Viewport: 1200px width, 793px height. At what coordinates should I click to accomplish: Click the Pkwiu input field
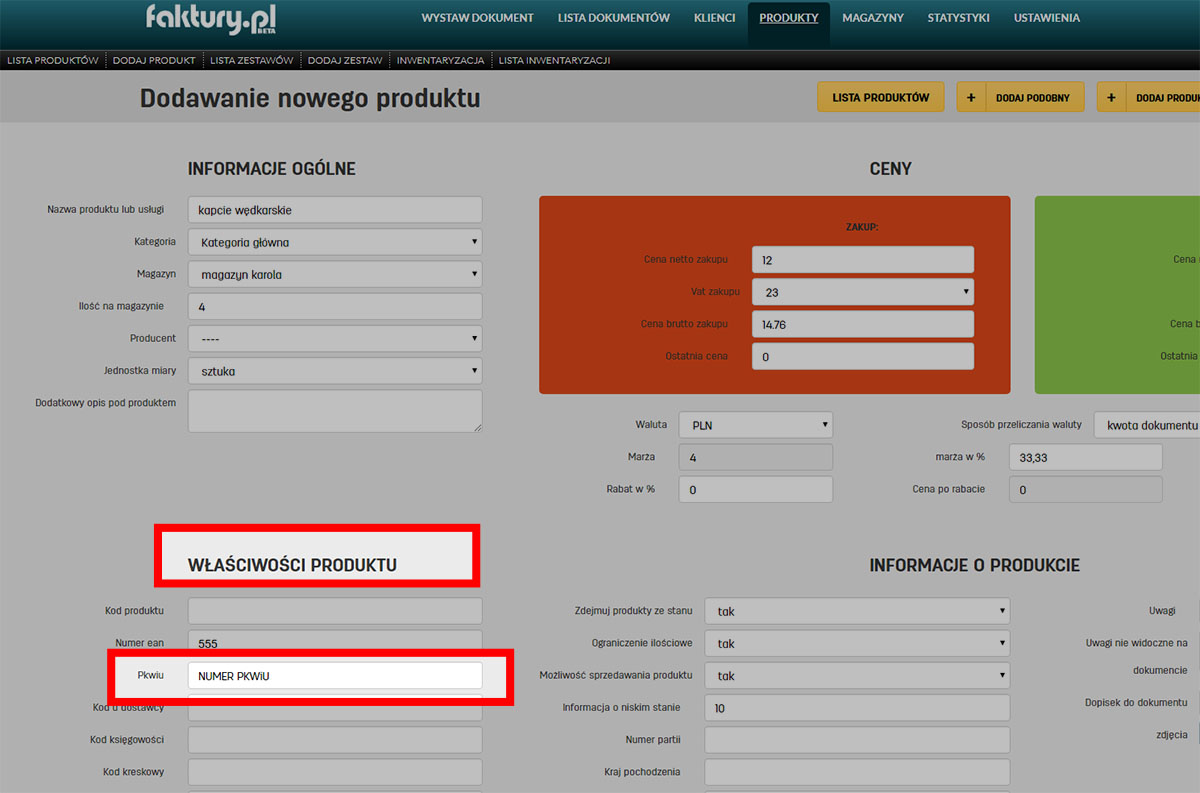click(335, 676)
